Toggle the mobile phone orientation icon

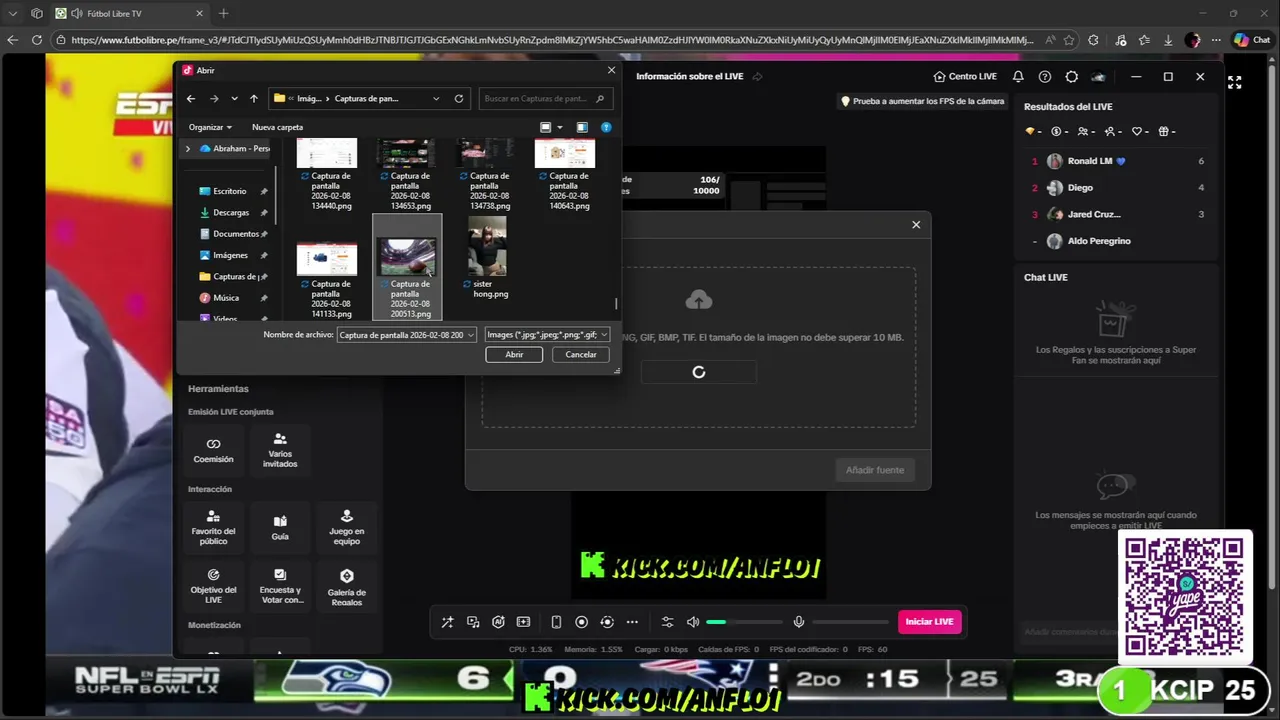click(556, 622)
